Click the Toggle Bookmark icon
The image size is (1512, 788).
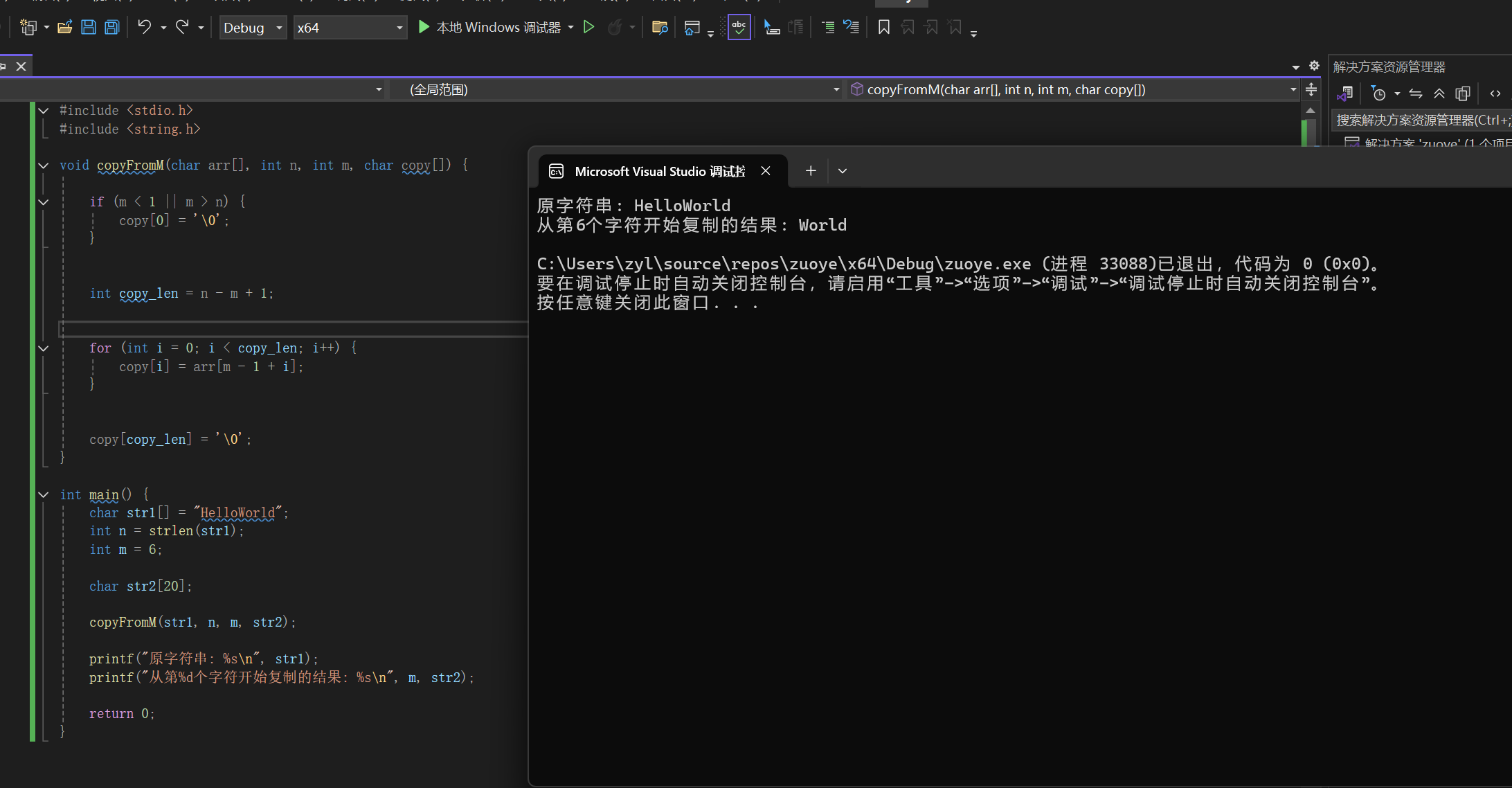tap(883, 28)
